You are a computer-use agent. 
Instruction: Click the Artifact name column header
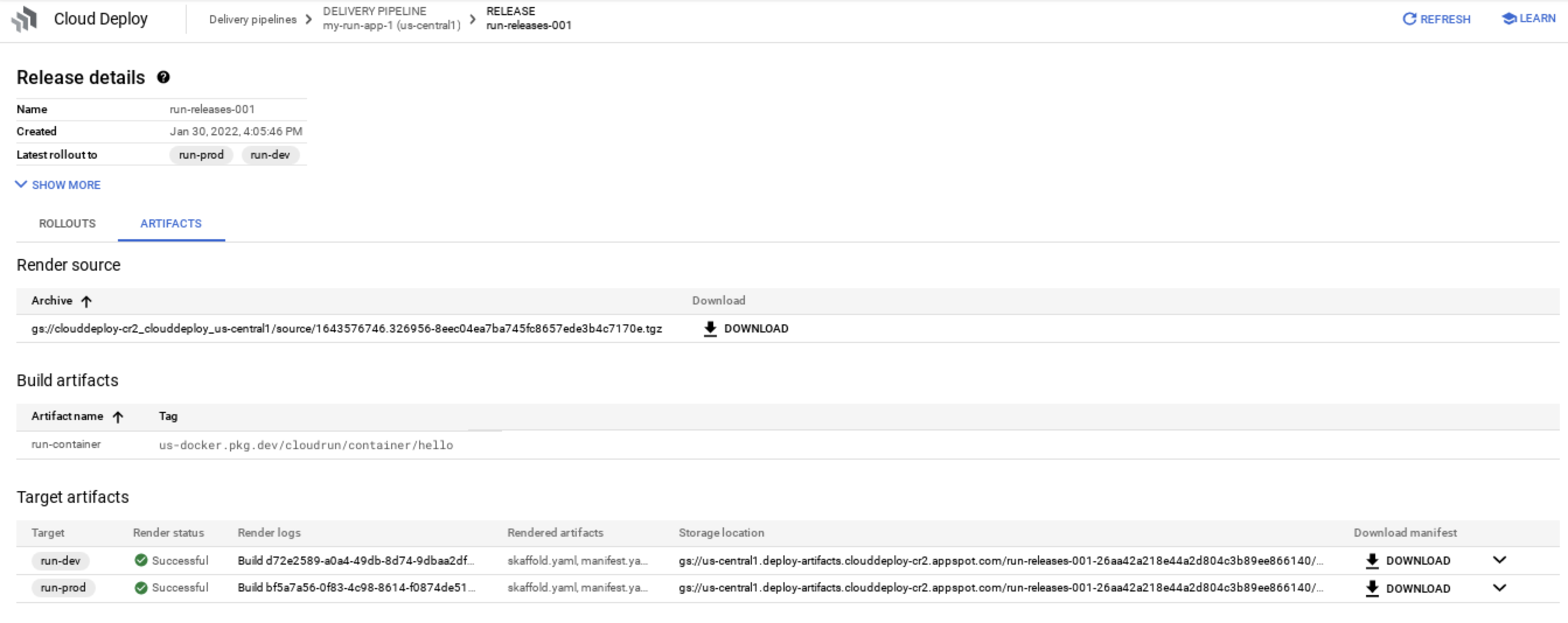coord(67,416)
